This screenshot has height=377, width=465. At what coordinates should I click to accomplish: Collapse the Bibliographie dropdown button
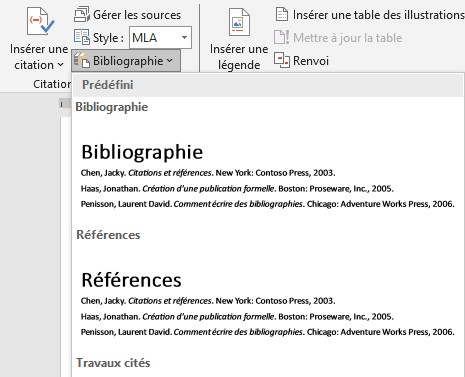126,61
